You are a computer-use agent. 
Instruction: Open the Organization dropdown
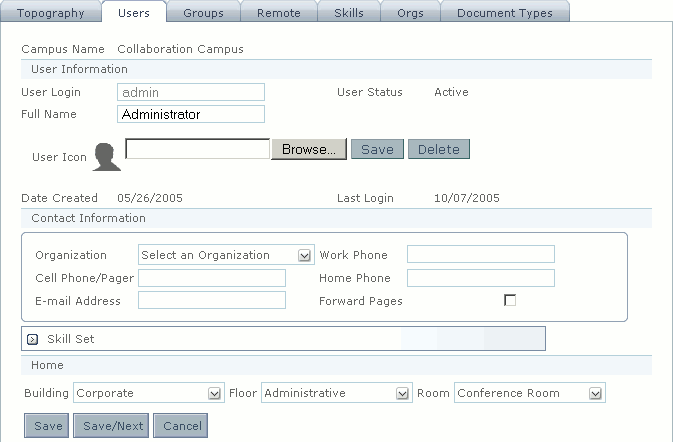click(x=226, y=255)
